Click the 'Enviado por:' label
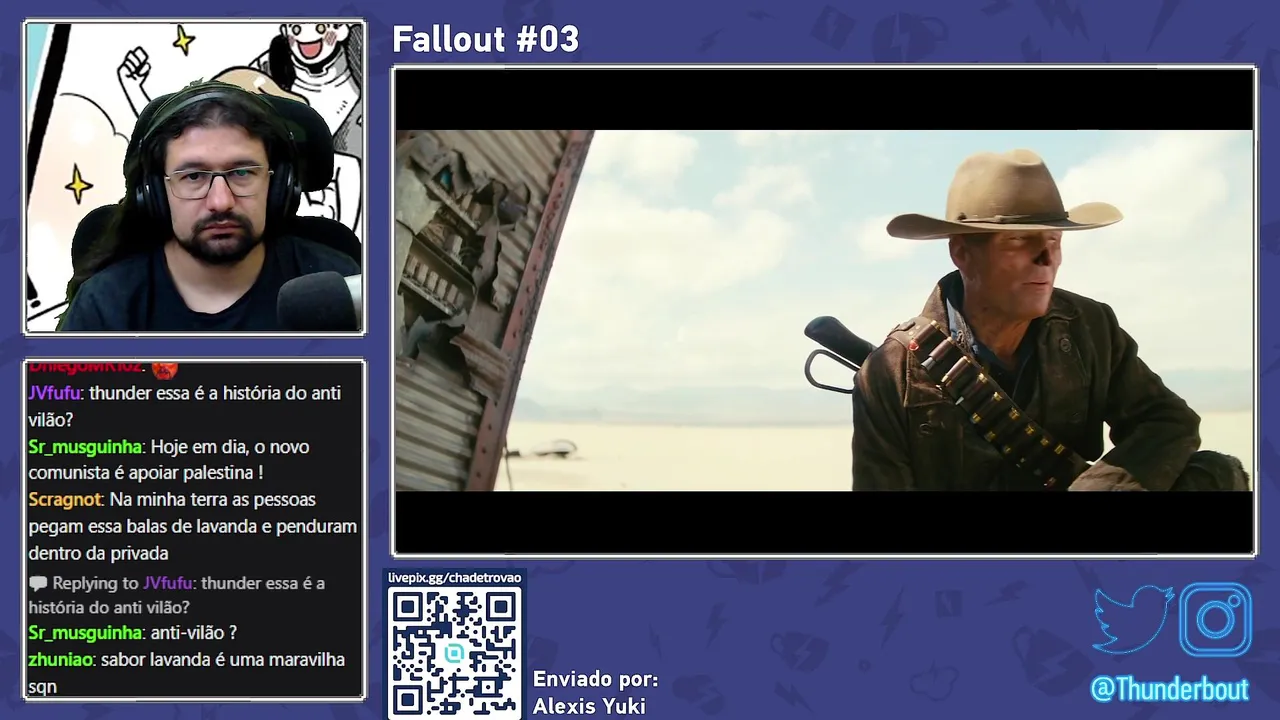Screen dimensions: 1280x720 596,679
